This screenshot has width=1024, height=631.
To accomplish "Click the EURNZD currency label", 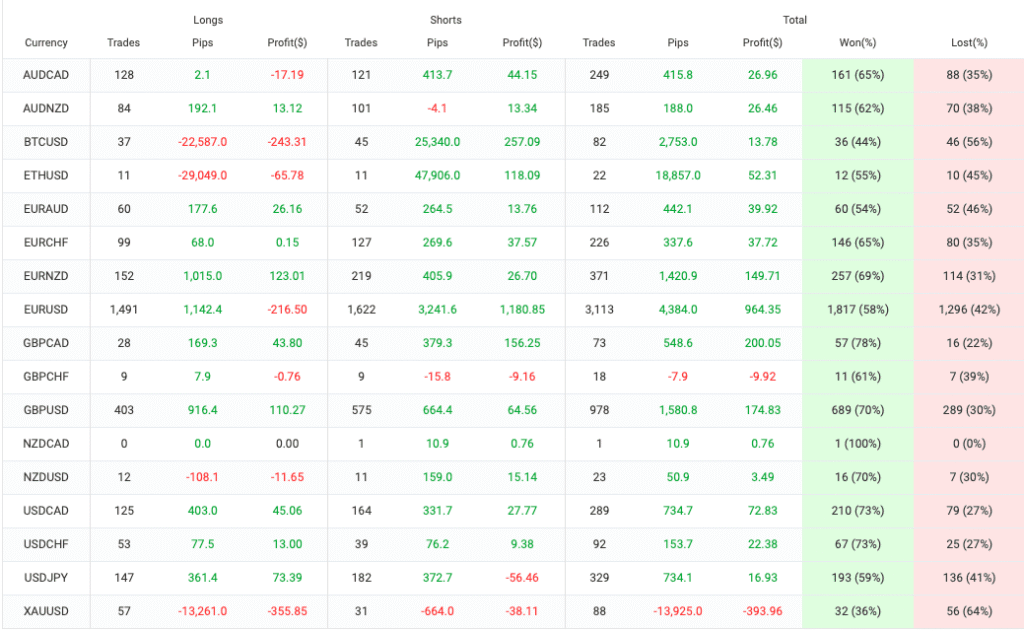I will coord(46,276).
